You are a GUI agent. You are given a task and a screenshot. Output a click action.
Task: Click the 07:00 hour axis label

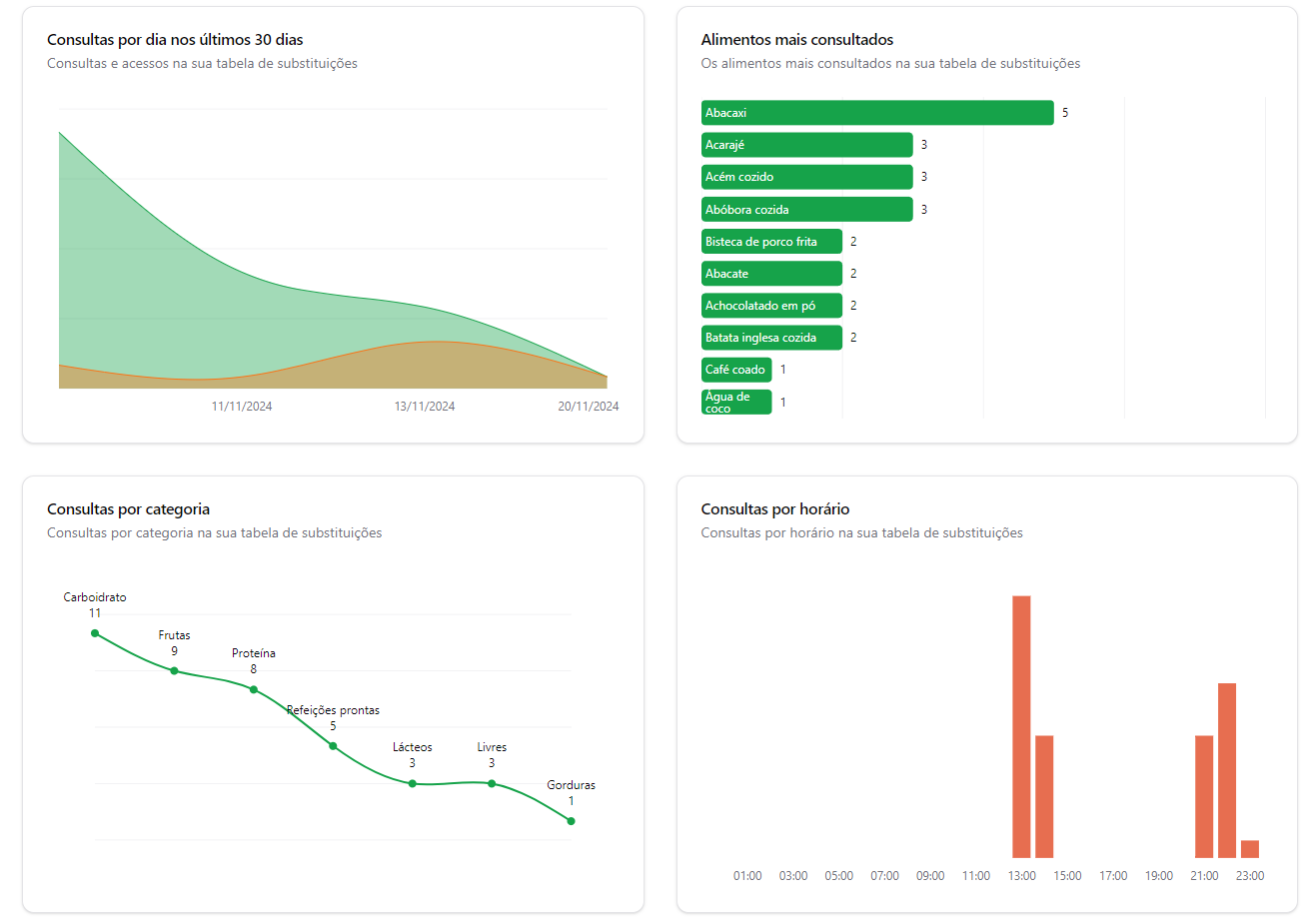coord(884,876)
